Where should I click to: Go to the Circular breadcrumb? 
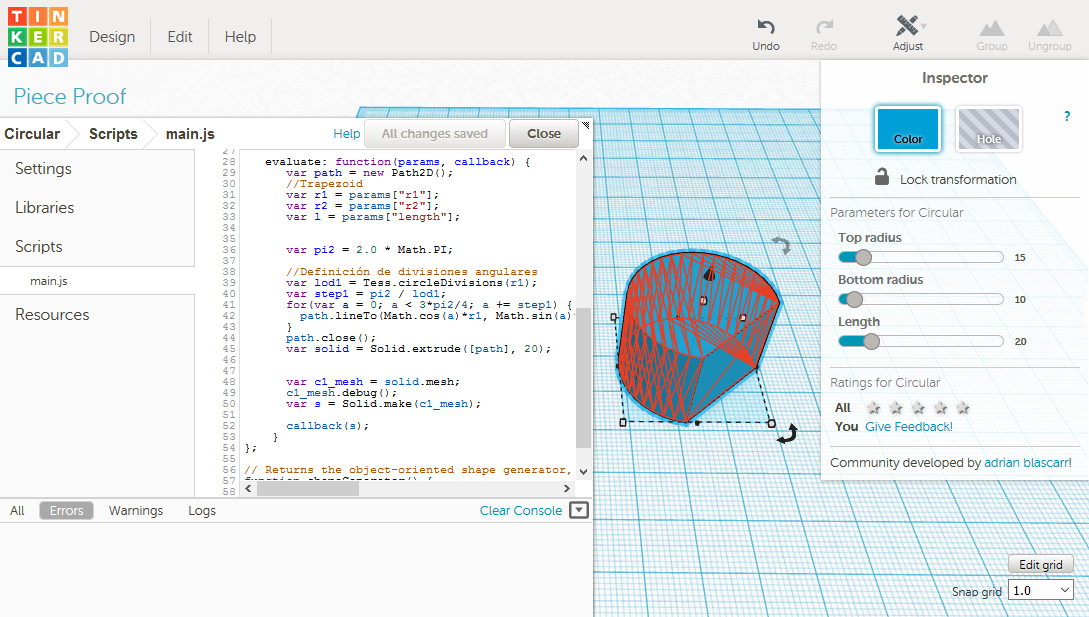[33, 133]
